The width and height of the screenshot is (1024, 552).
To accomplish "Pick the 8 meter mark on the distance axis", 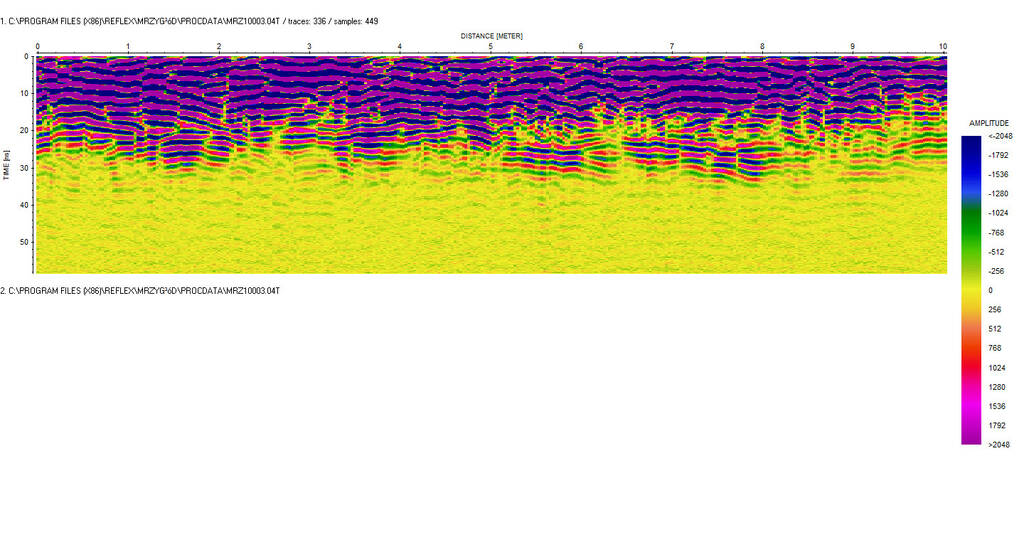I will [x=762, y=47].
